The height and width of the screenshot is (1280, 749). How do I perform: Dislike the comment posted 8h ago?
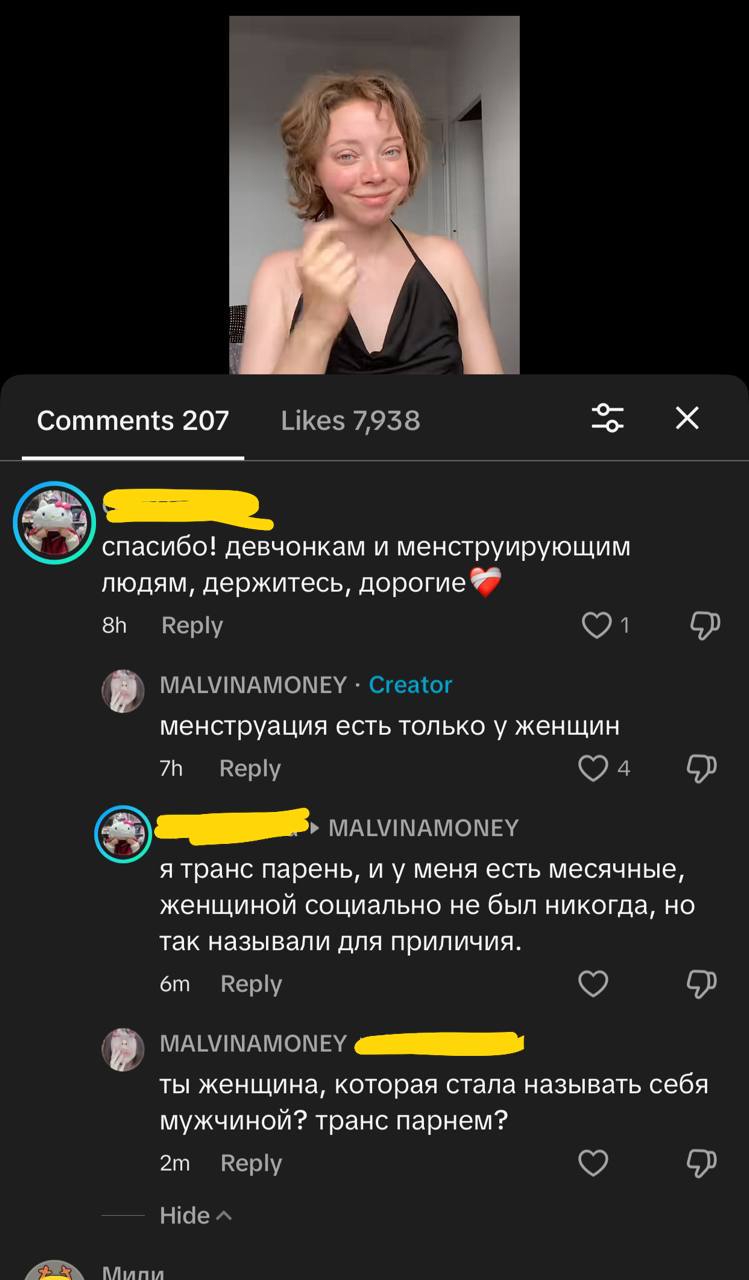(704, 626)
